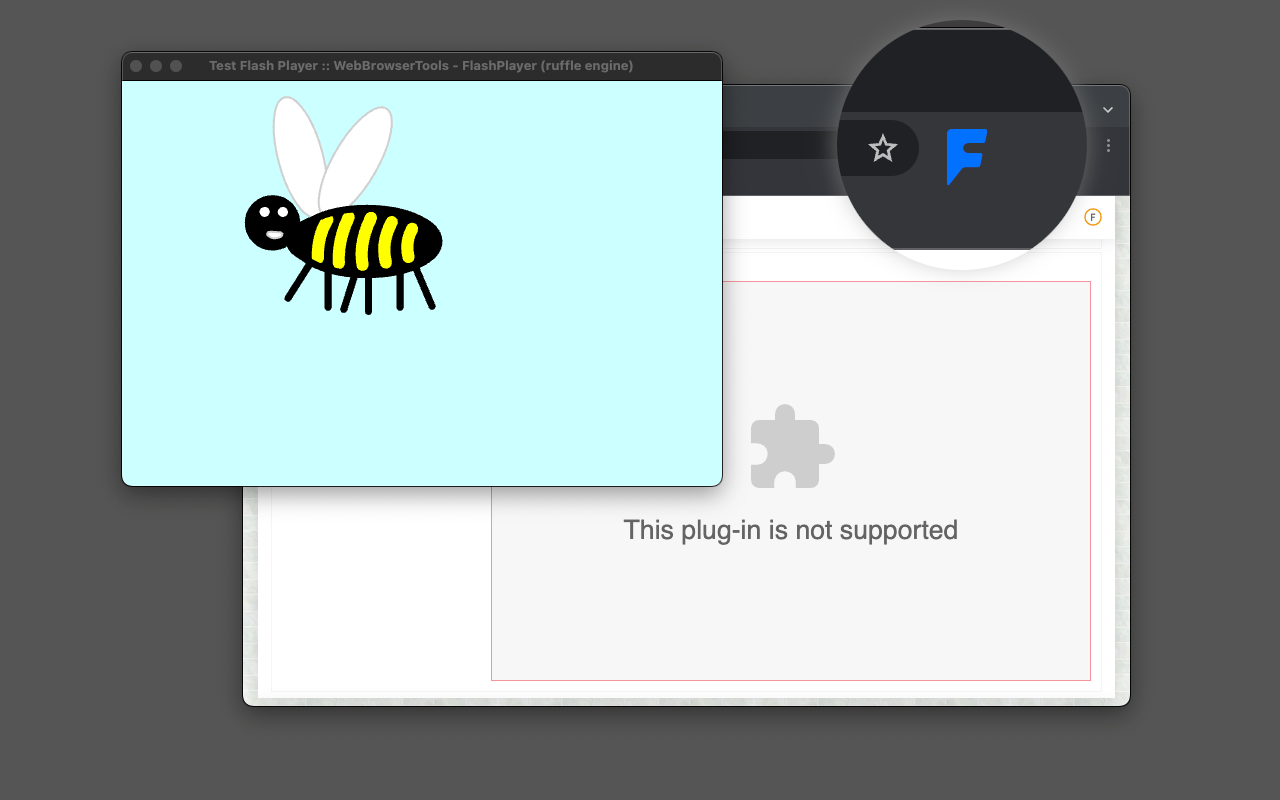Click the 'This plug-in is not supported' message
Image resolution: width=1280 pixels, height=800 pixels.
click(x=790, y=530)
